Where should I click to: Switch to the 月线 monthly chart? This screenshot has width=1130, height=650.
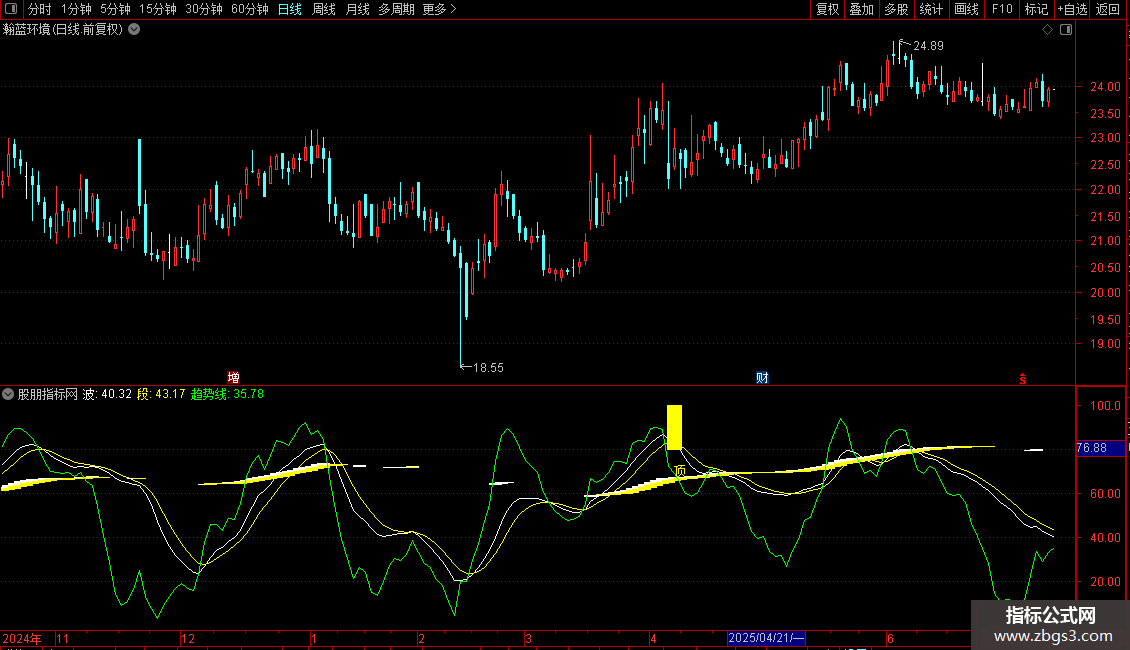pyautogui.click(x=357, y=9)
